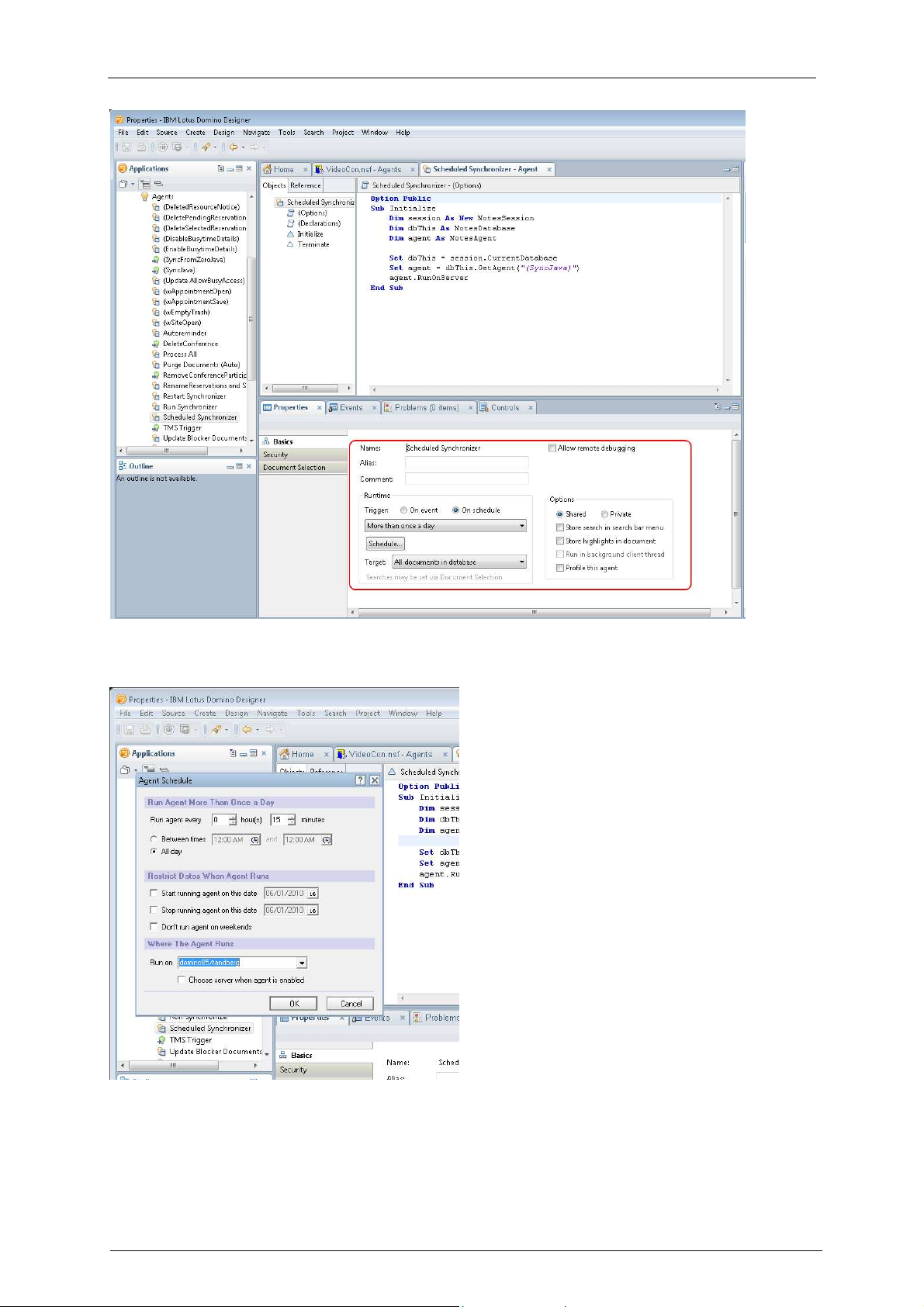This screenshot has width=924, height=1307.
Task: Click the lightbulb icon beside Agents
Action: point(144,197)
